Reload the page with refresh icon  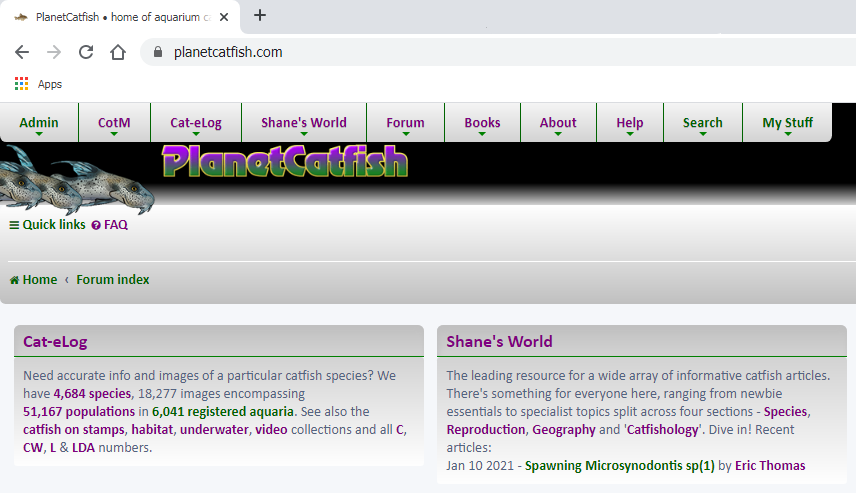pos(86,52)
